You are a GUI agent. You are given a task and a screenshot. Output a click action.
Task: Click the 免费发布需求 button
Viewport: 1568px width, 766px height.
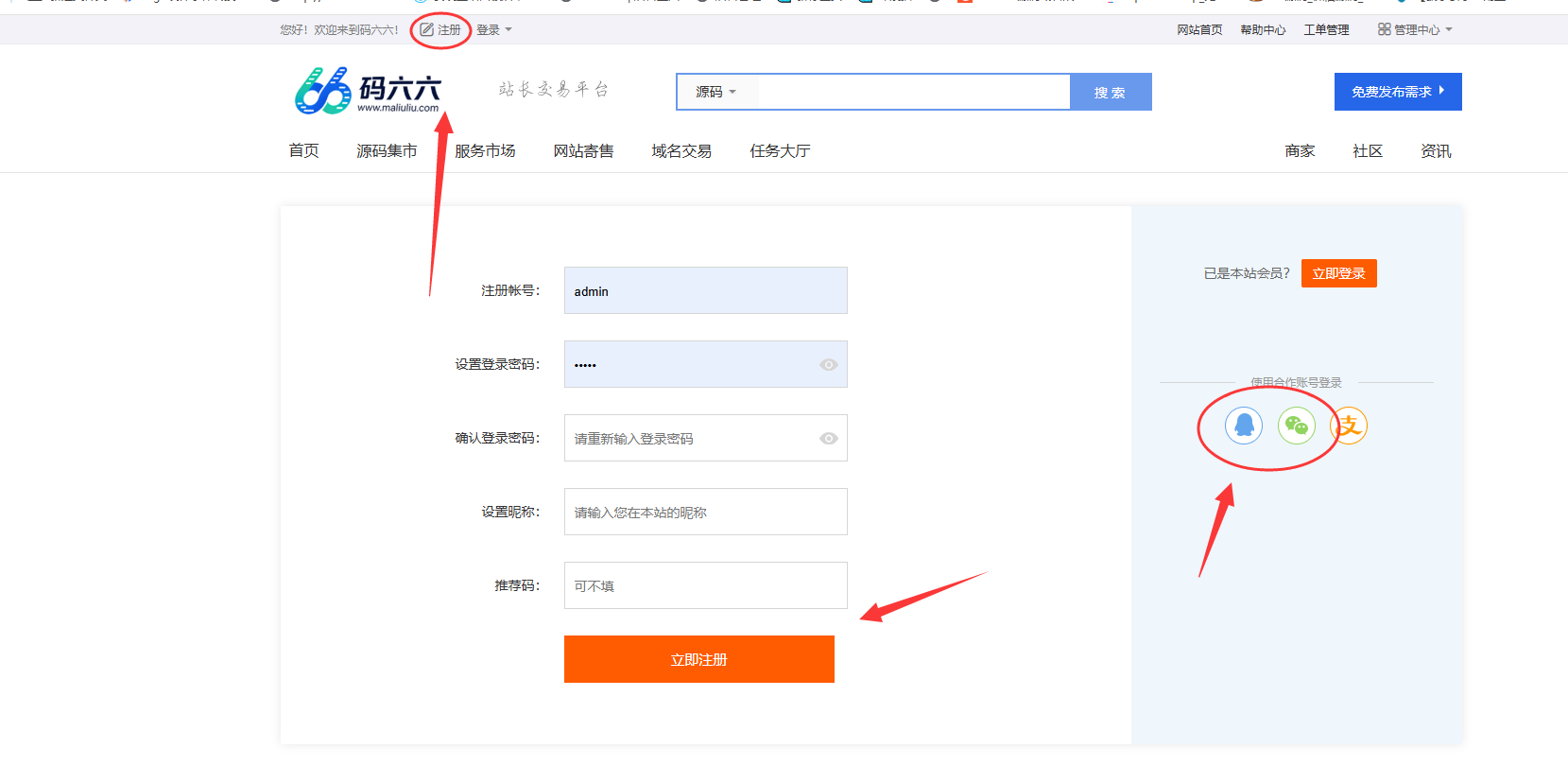click(x=1397, y=92)
